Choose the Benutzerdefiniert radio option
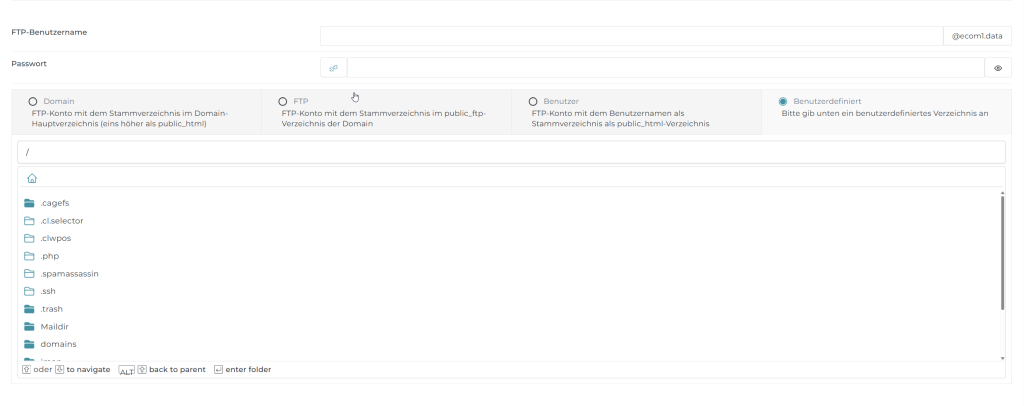This screenshot has height=406, width=1024. click(782, 101)
